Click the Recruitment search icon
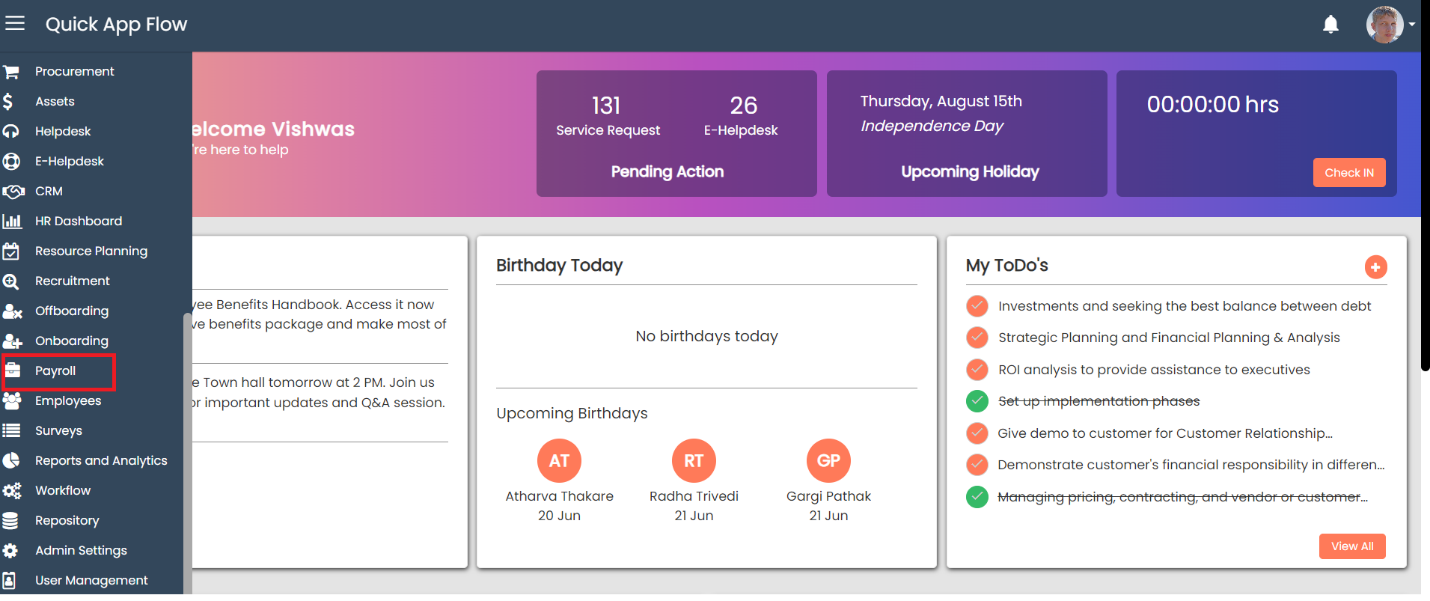 tap(11, 282)
